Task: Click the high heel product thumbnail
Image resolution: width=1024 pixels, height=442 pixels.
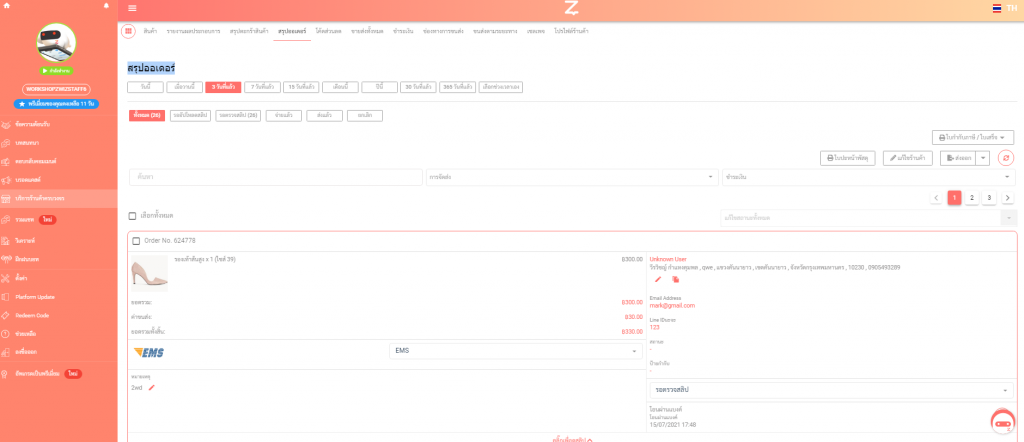Action: click(150, 274)
